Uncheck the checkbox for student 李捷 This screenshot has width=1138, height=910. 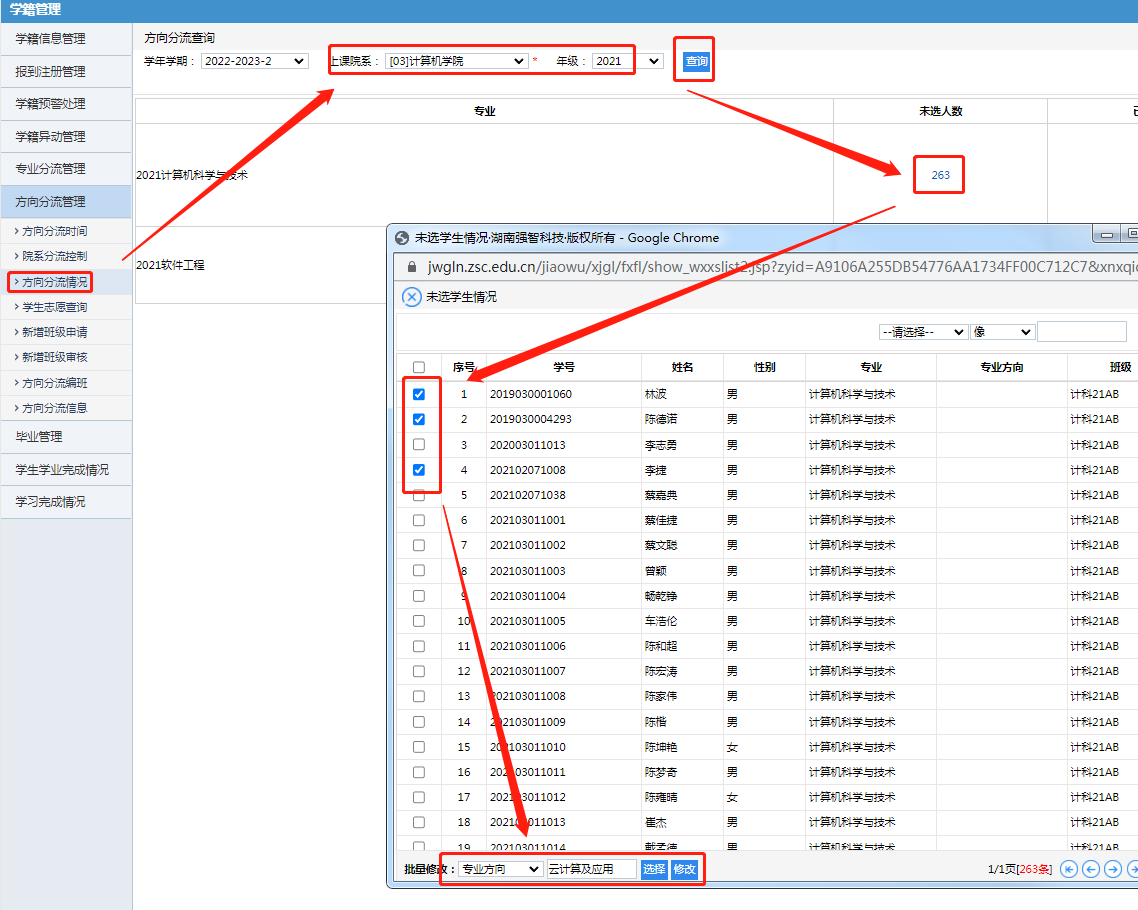click(419, 470)
